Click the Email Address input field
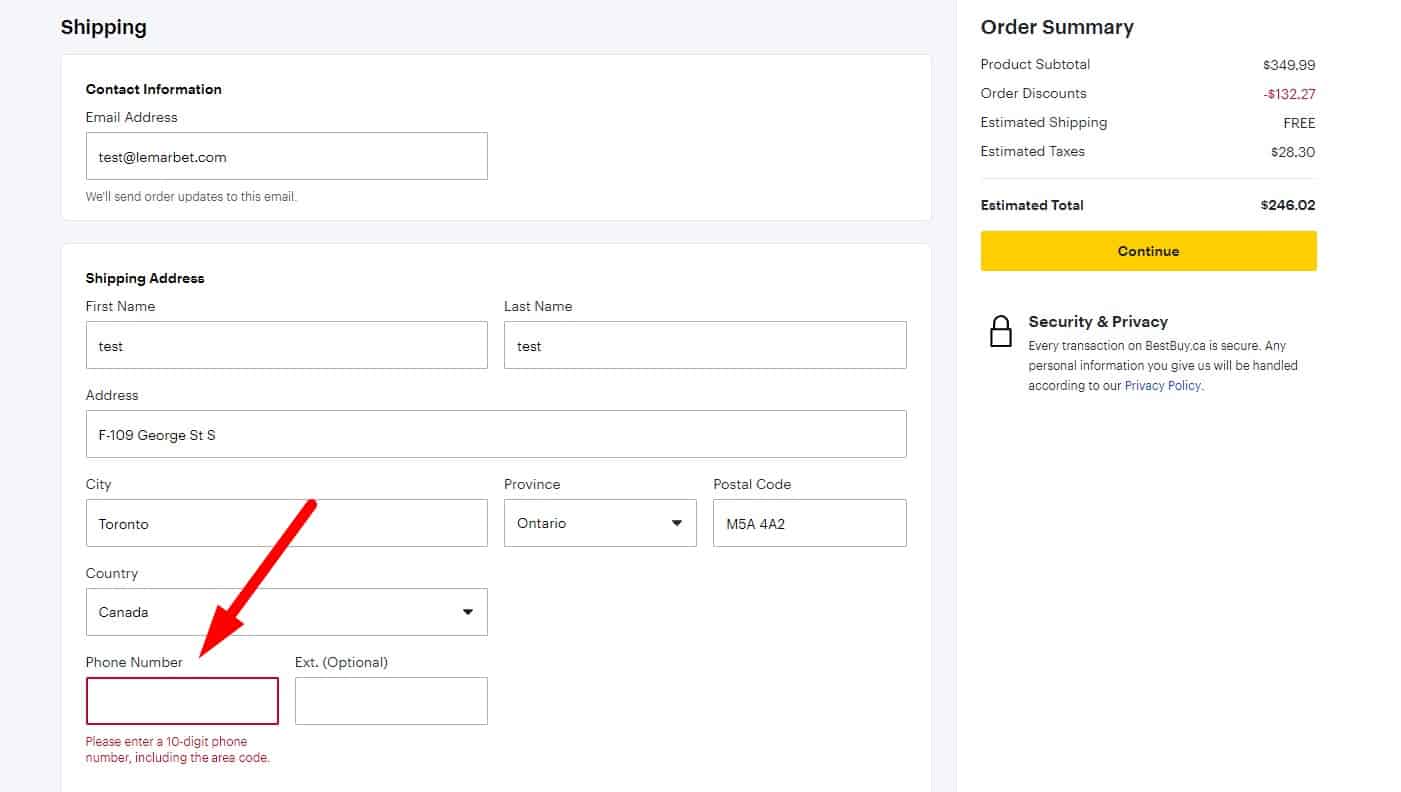The height and width of the screenshot is (792, 1401). click(286, 157)
